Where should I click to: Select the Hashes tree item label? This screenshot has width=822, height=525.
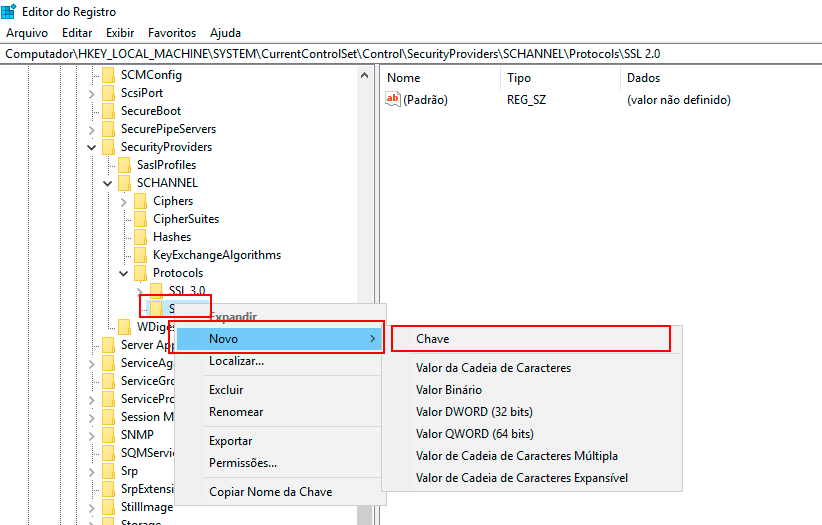pyautogui.click(x=172, y=237)
